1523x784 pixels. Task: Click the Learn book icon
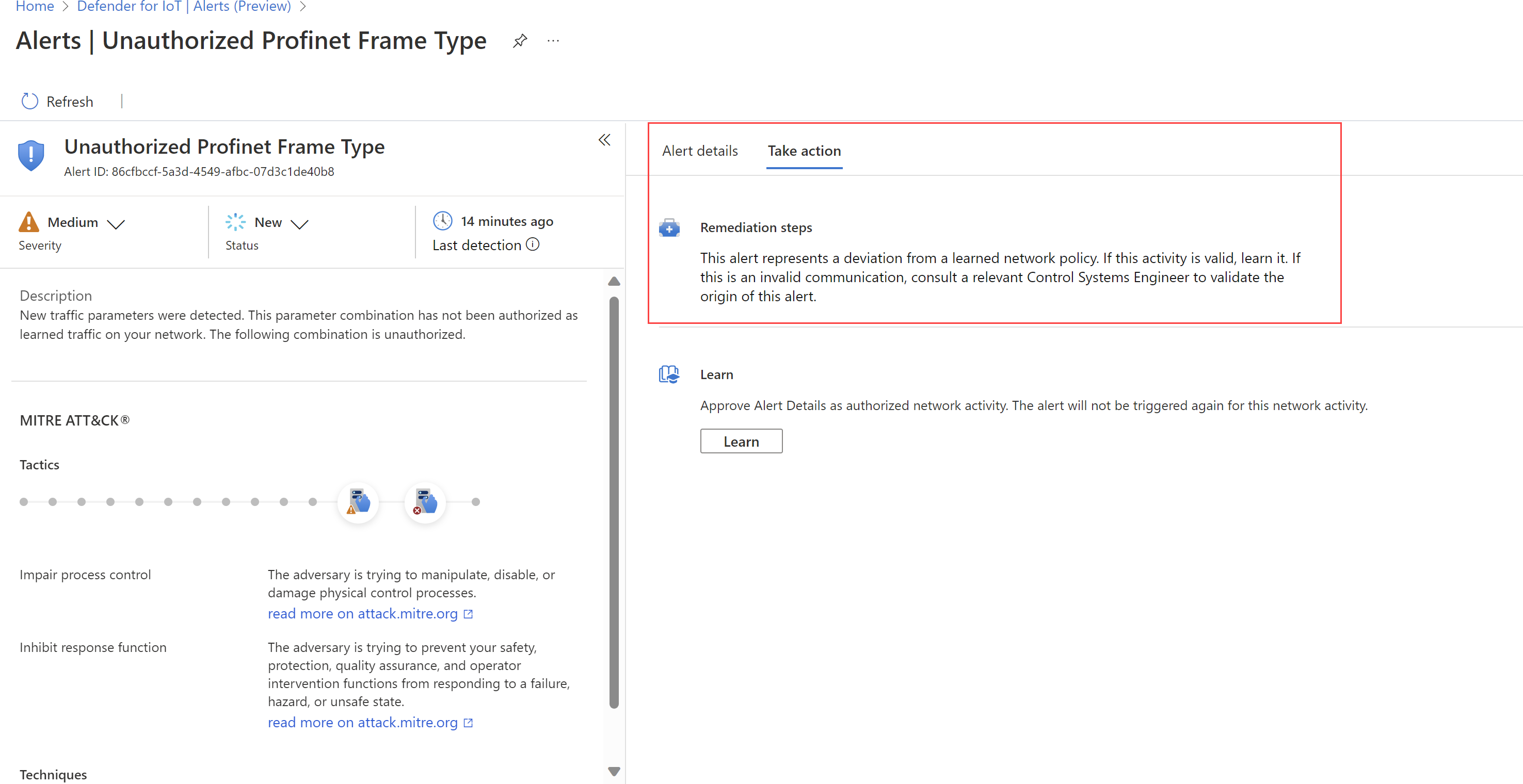pyautogui.click(x=670, y=373)
